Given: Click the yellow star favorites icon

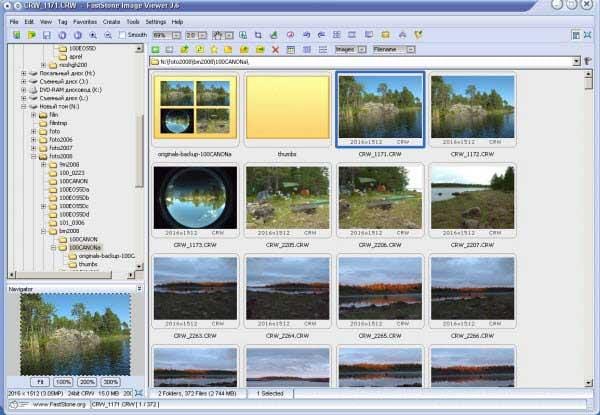Looking at the screenshot, I should [x=214, y=50].
